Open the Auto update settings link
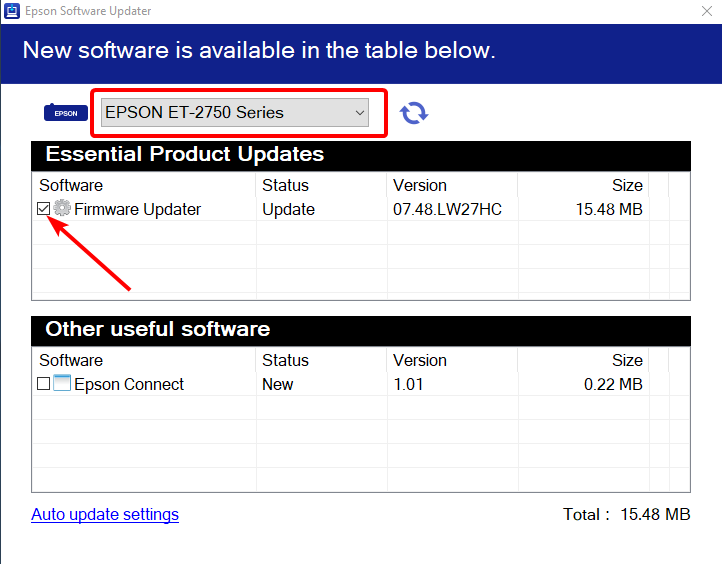 105,514
